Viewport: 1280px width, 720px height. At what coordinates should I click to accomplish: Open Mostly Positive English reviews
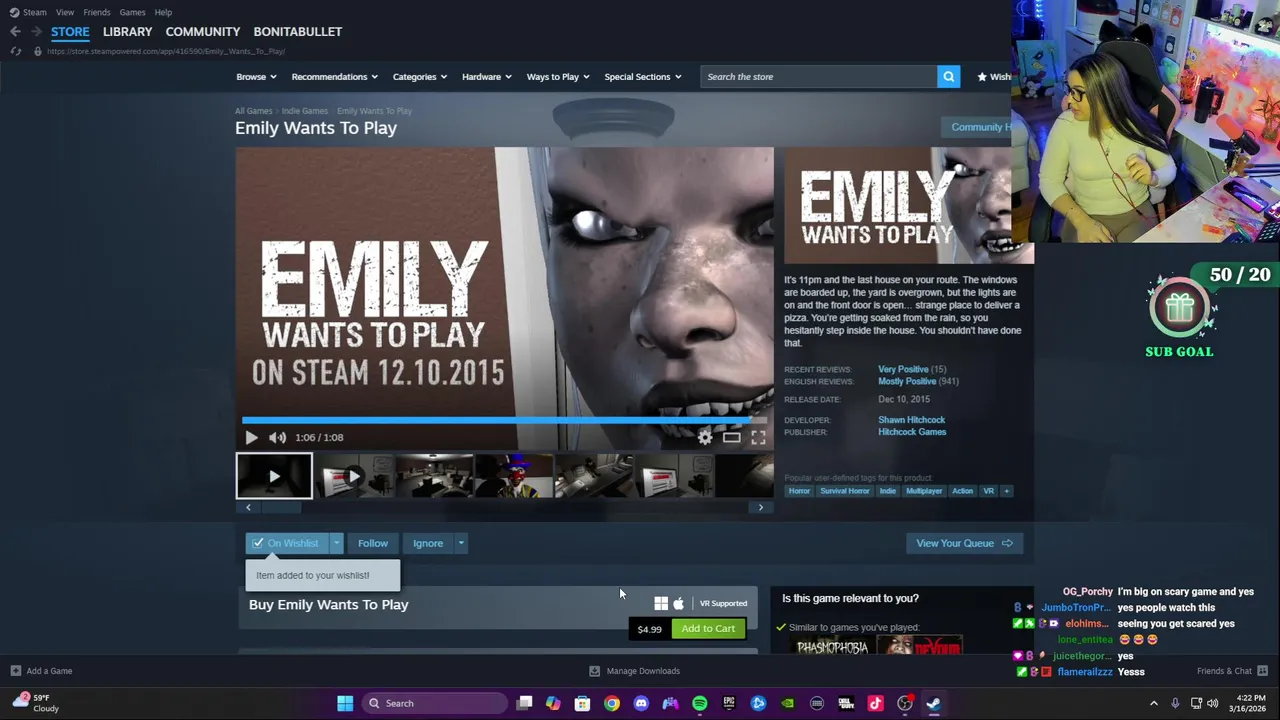click(x=907, y=381)
